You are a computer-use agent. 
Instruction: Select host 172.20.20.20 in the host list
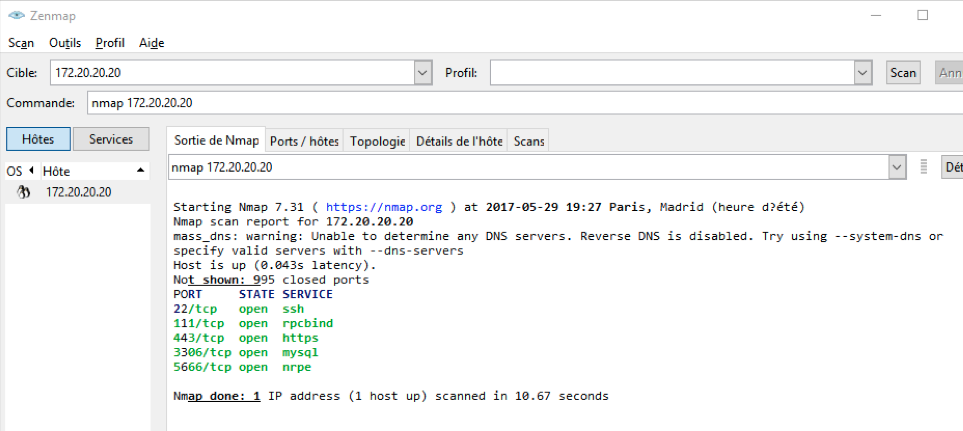pos(78,192)
